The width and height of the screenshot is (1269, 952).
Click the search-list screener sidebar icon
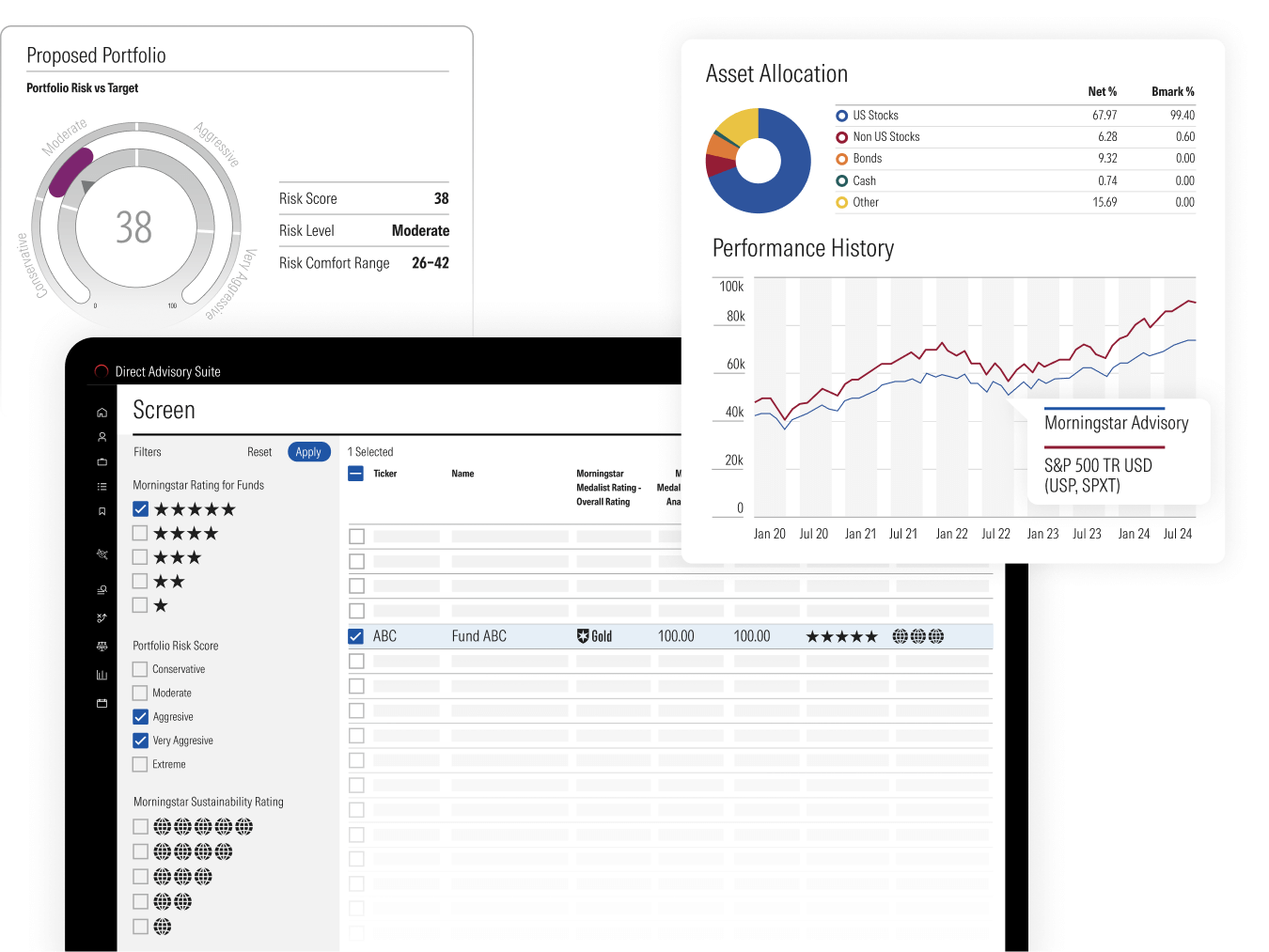102,590
